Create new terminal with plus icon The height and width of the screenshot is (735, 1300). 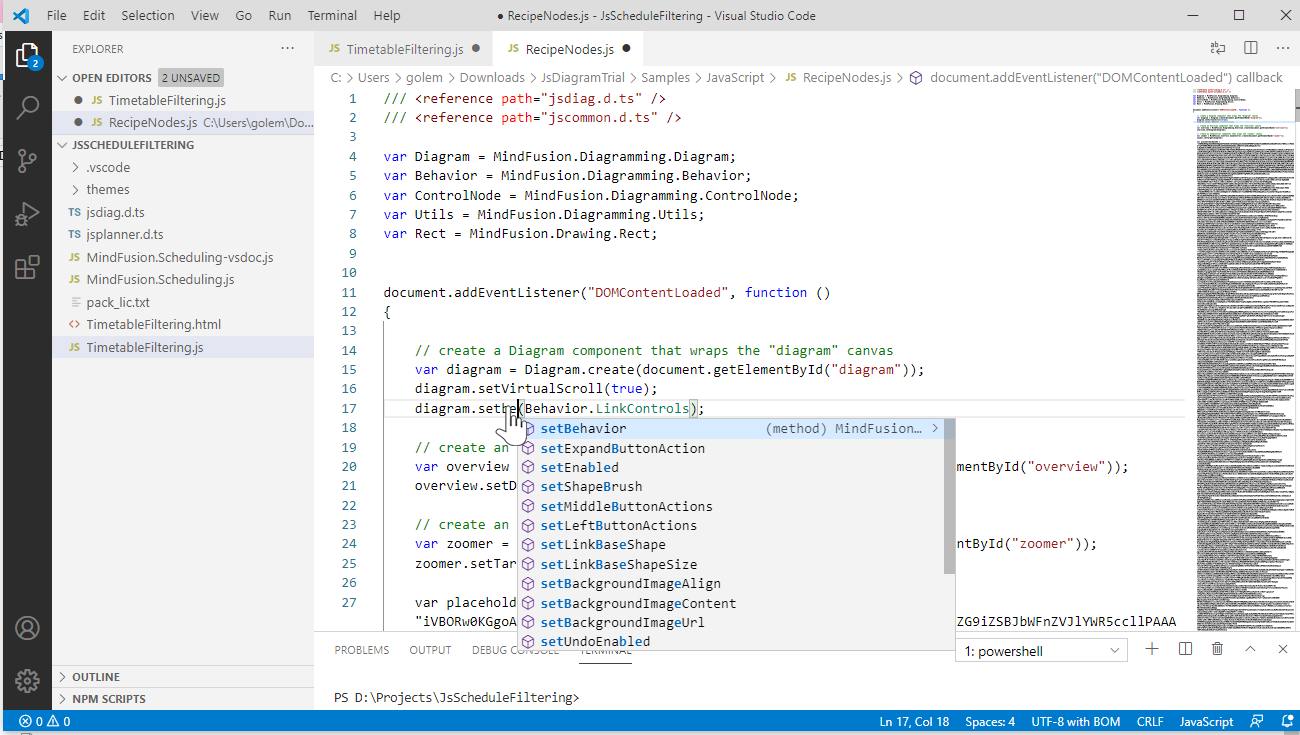pos(1152,650)
